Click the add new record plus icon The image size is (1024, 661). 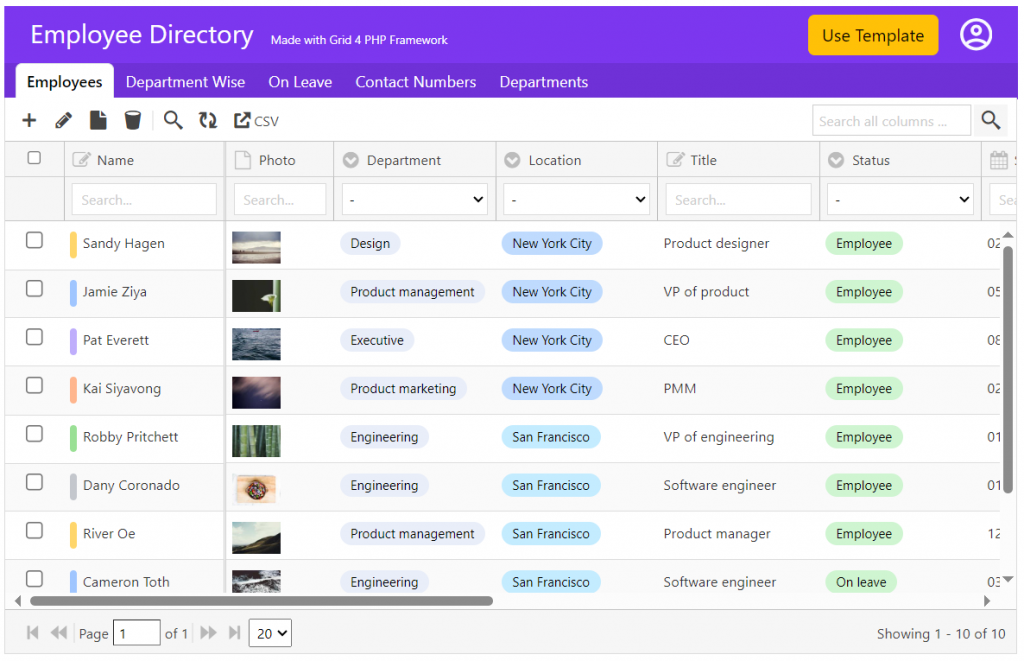tap(28, 120)
